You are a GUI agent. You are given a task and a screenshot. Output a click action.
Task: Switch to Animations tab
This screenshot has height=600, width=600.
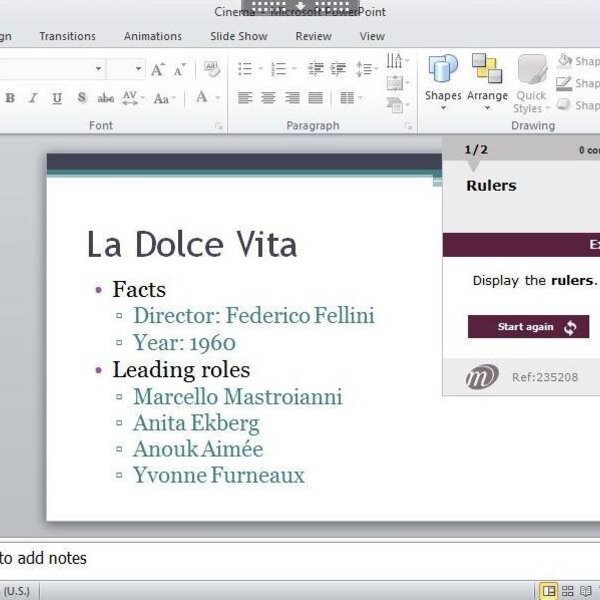pyautogui.click(x=153, y=36)
